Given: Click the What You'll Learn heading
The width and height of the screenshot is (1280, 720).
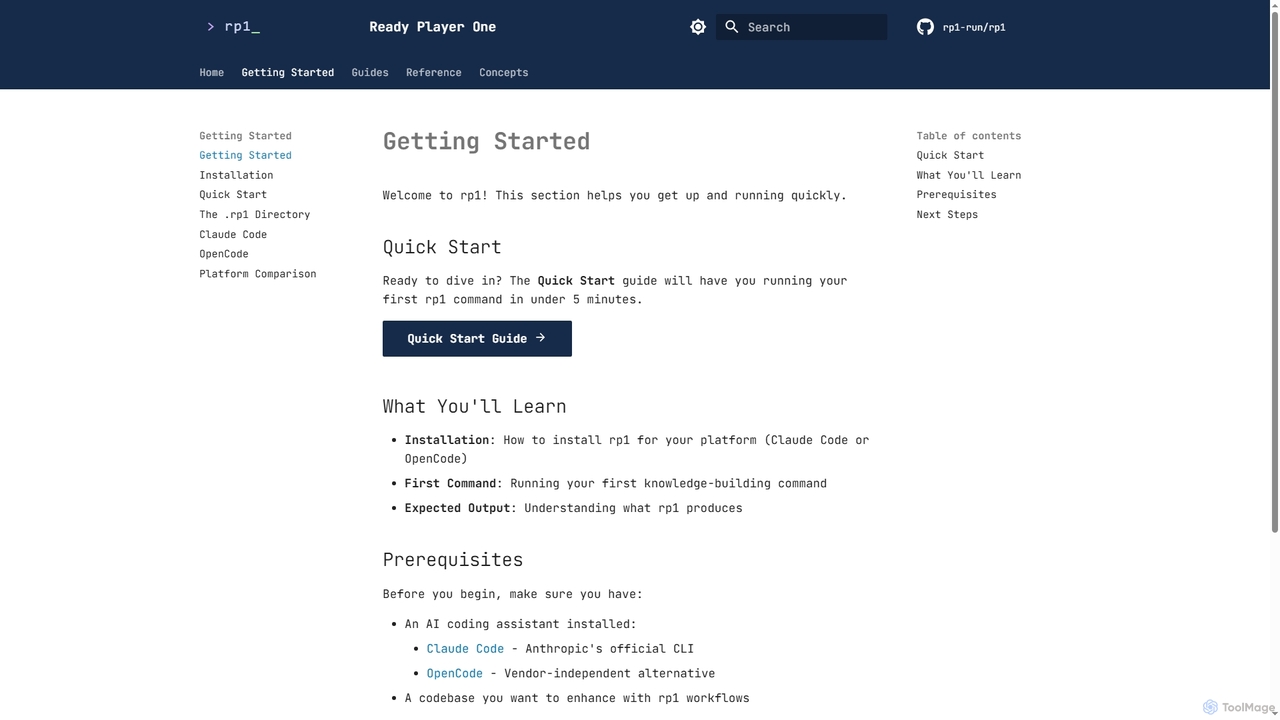Looking at the screenshot, I should tap(474, 406).
